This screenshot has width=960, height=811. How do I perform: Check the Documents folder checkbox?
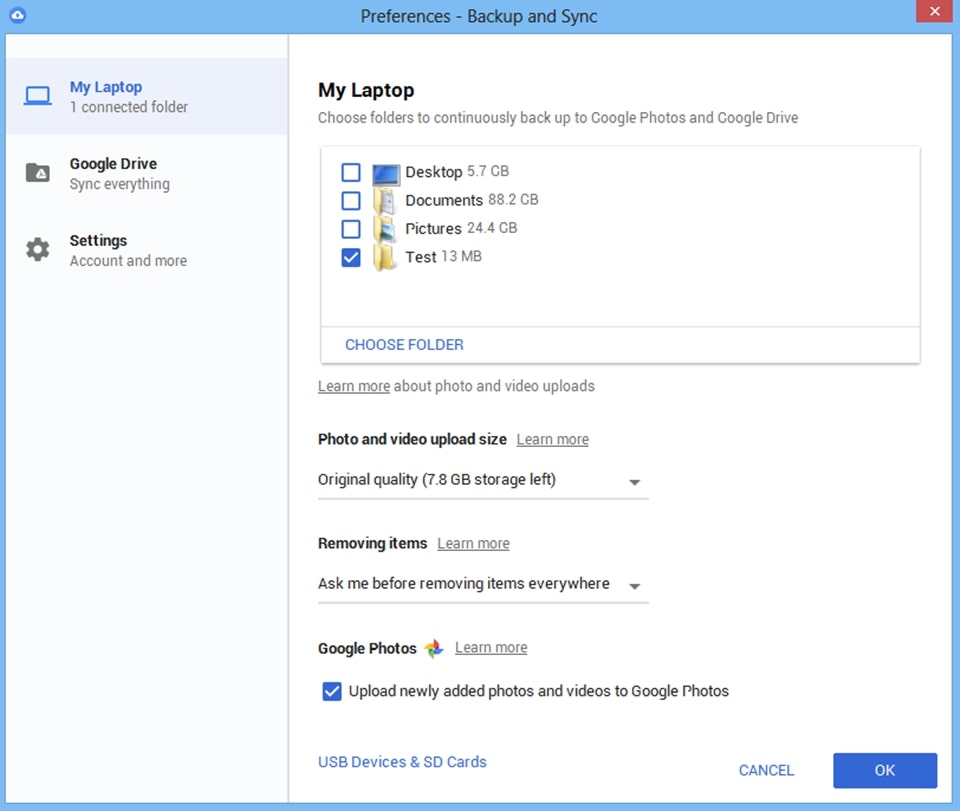(x=351, y=199)
